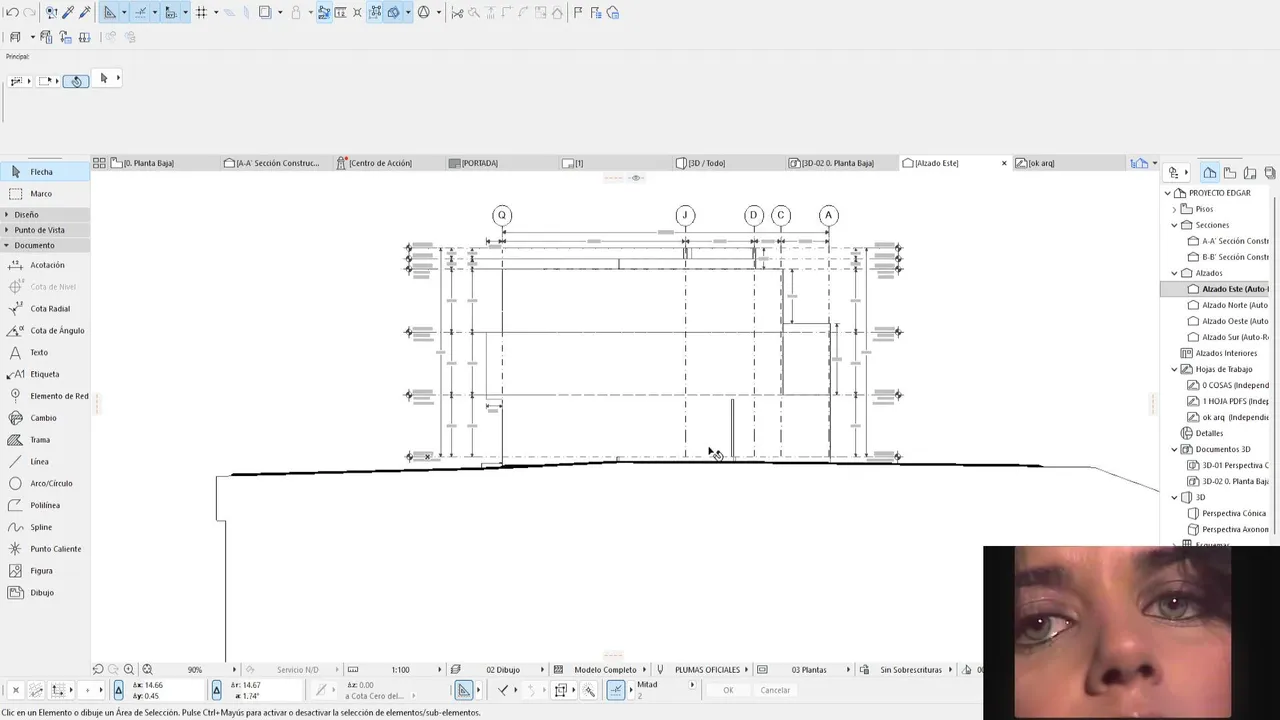Select the Figura tool
Viewport: 1280px width, 720px height.
[x=45, y=571]
